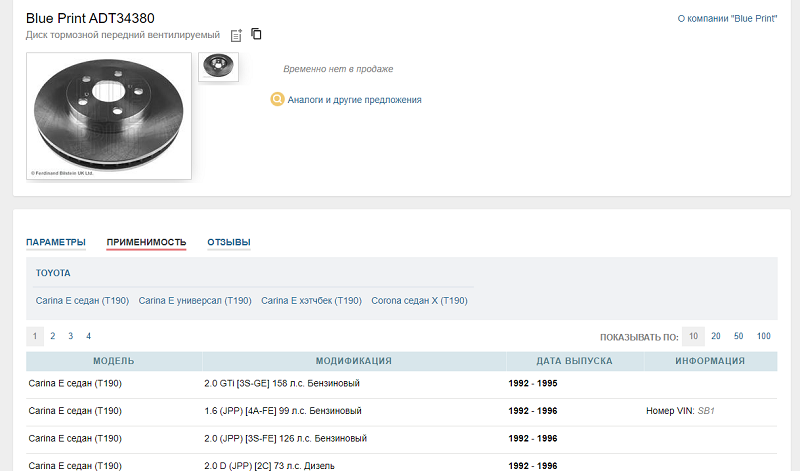Go to page 3 of results
Viewport: 800px width, 471px height.
[71, 336]
